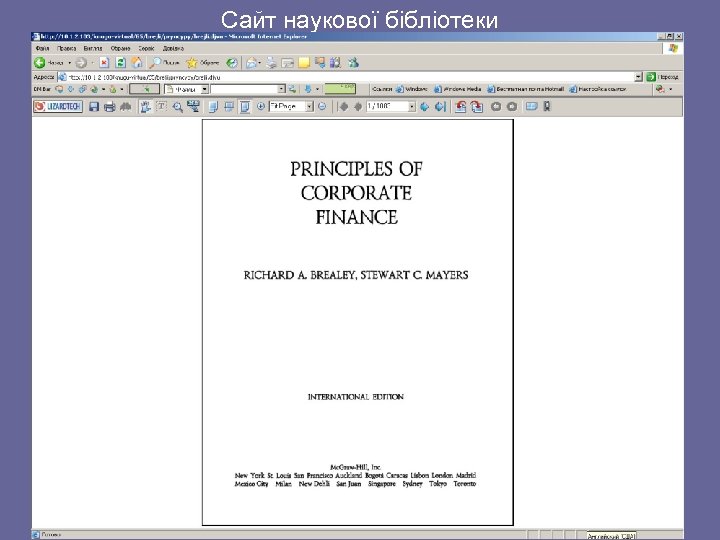Open the Обране menu
720x540 pixels.
click(x=120, y=48)
